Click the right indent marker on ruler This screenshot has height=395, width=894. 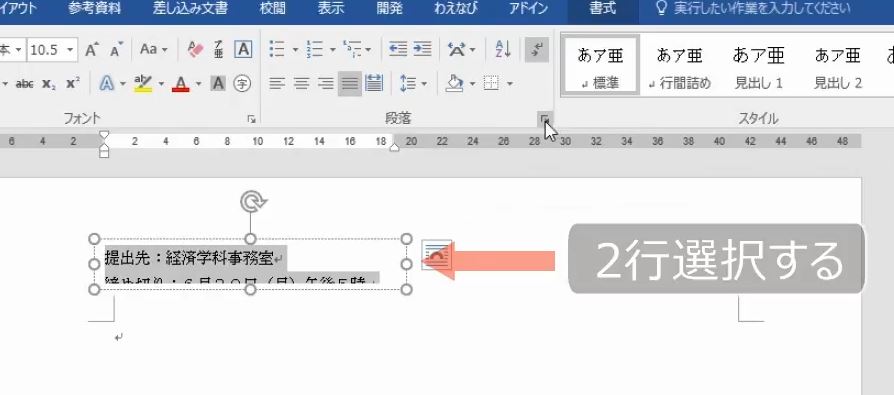(x=394, y=147)
